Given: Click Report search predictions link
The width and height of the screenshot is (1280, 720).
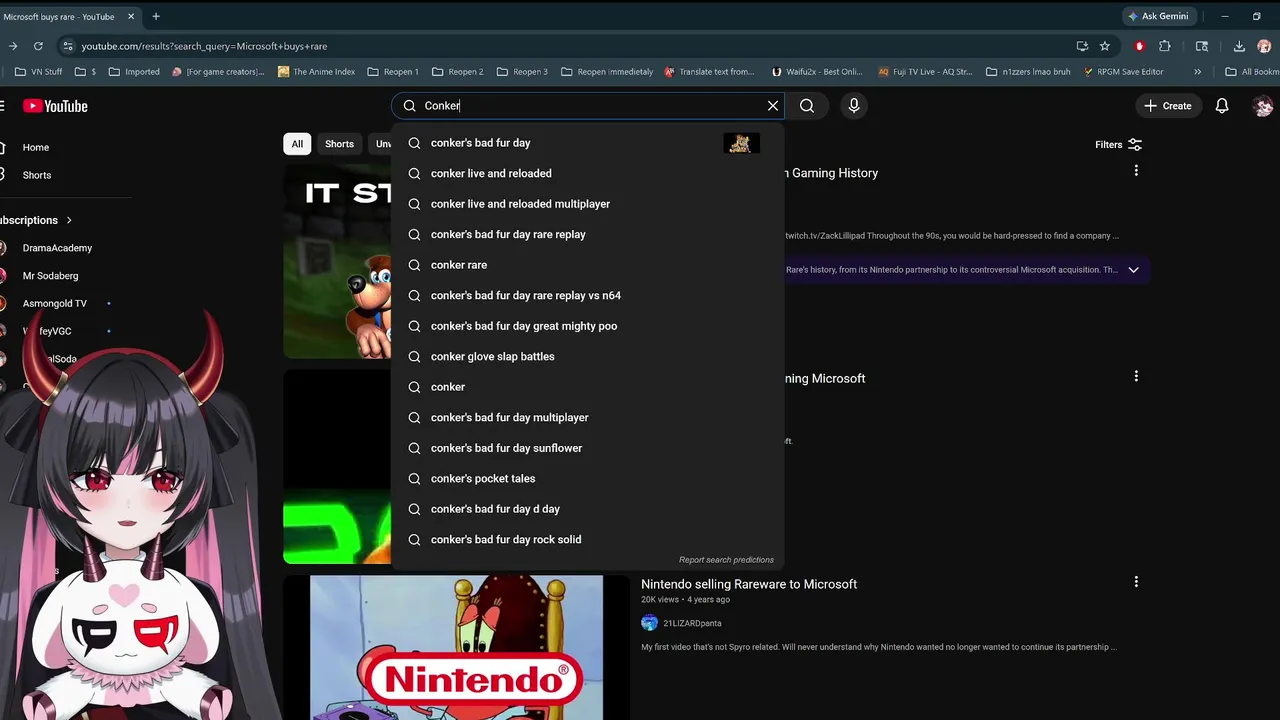Looking at the screenshot, I should pyautogui.click(x=726, y=560).
